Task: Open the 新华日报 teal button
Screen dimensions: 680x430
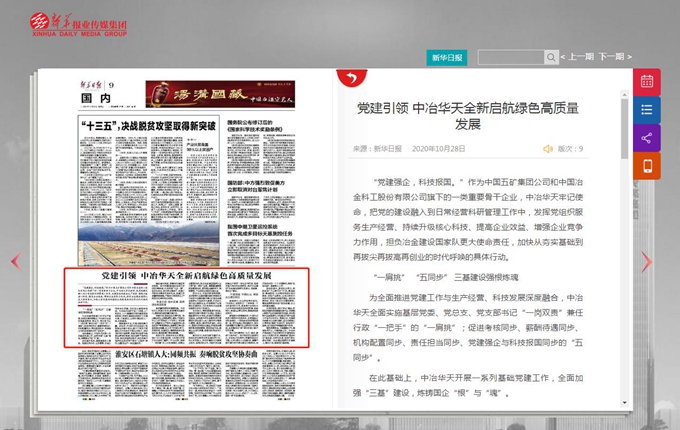Action: [447, 58]
